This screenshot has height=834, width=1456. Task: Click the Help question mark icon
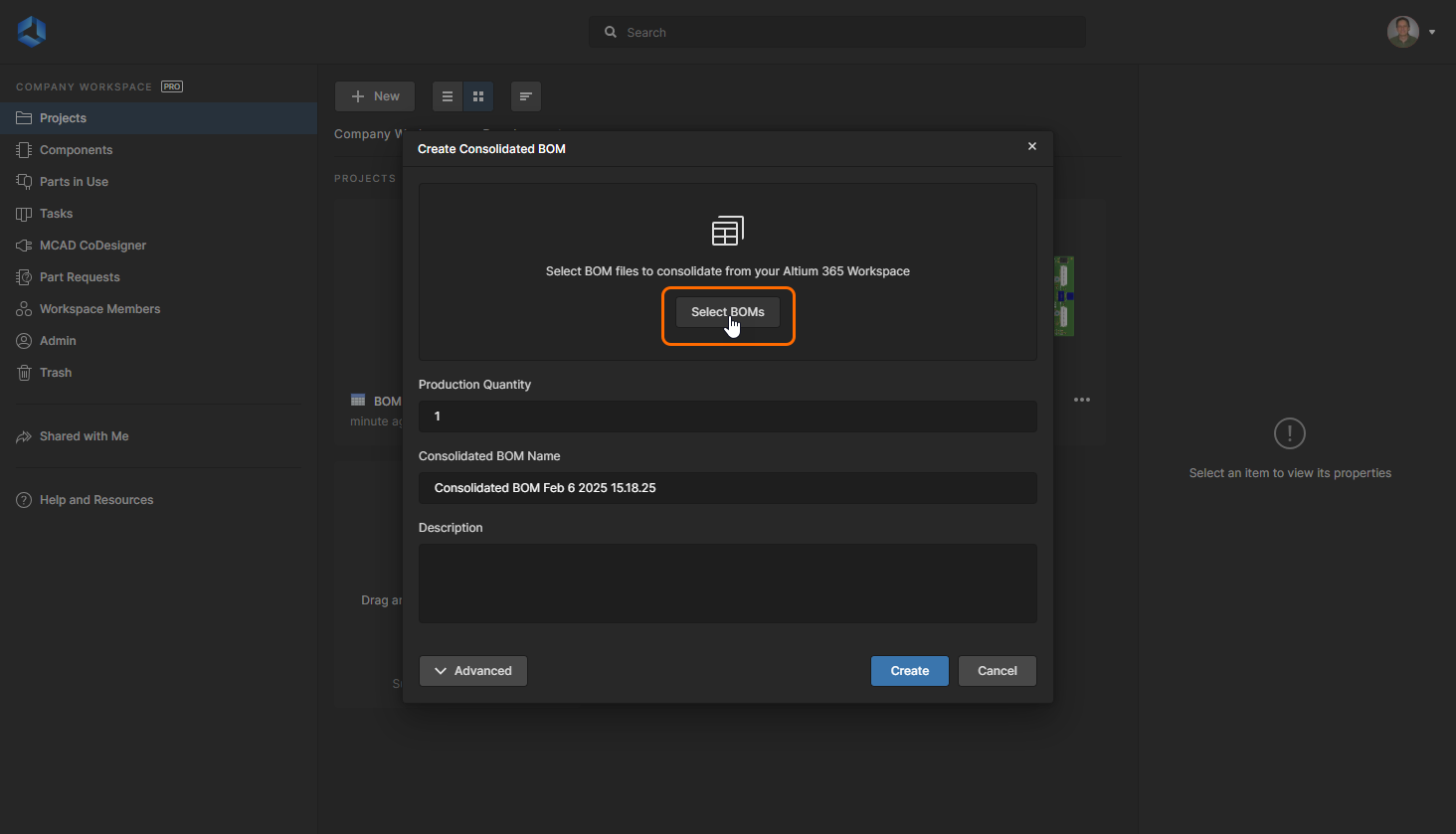(24, 500)
